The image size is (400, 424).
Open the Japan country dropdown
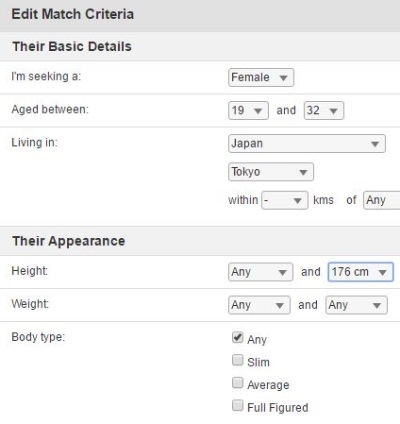[307, 144]
